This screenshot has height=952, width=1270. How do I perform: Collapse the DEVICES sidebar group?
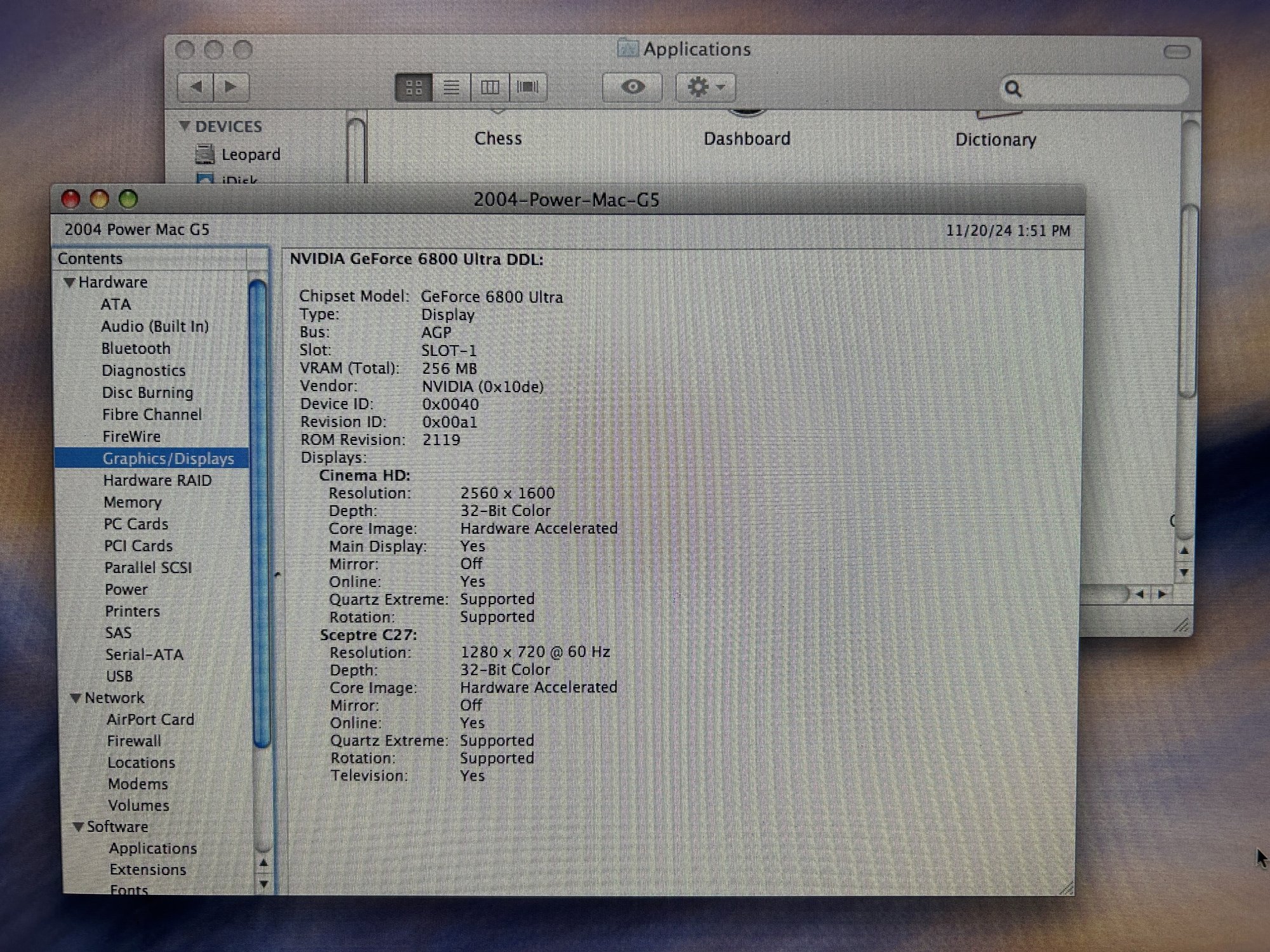(185, 126)
